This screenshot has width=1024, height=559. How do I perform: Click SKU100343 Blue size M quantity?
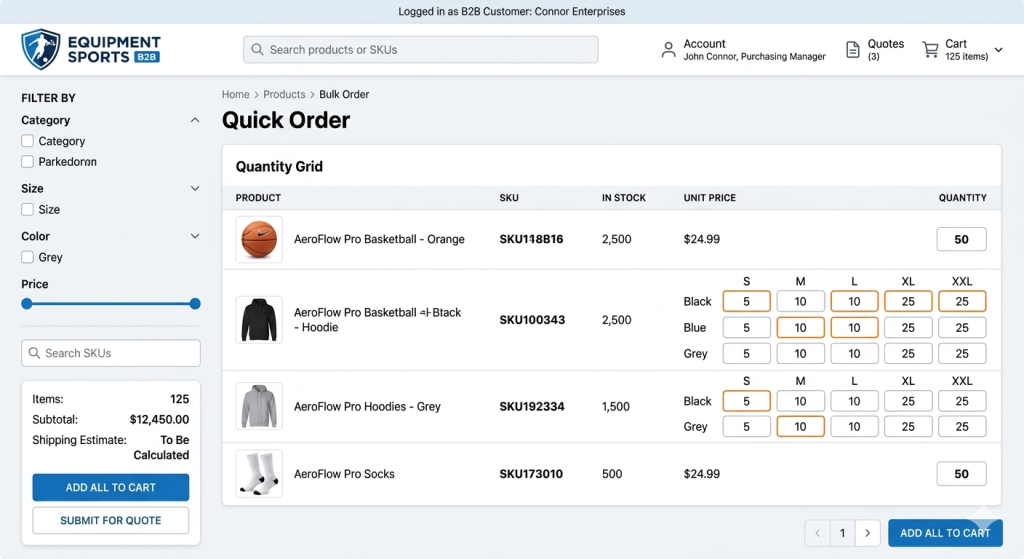pyautogui.click(x=801, y=327)
